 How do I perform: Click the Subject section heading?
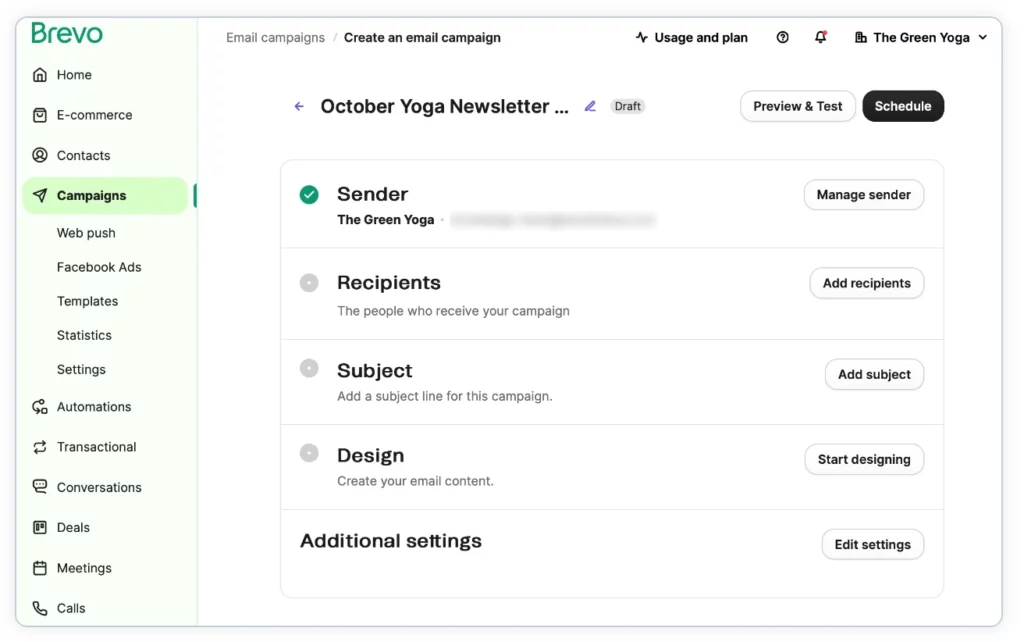tap(374, 371)
